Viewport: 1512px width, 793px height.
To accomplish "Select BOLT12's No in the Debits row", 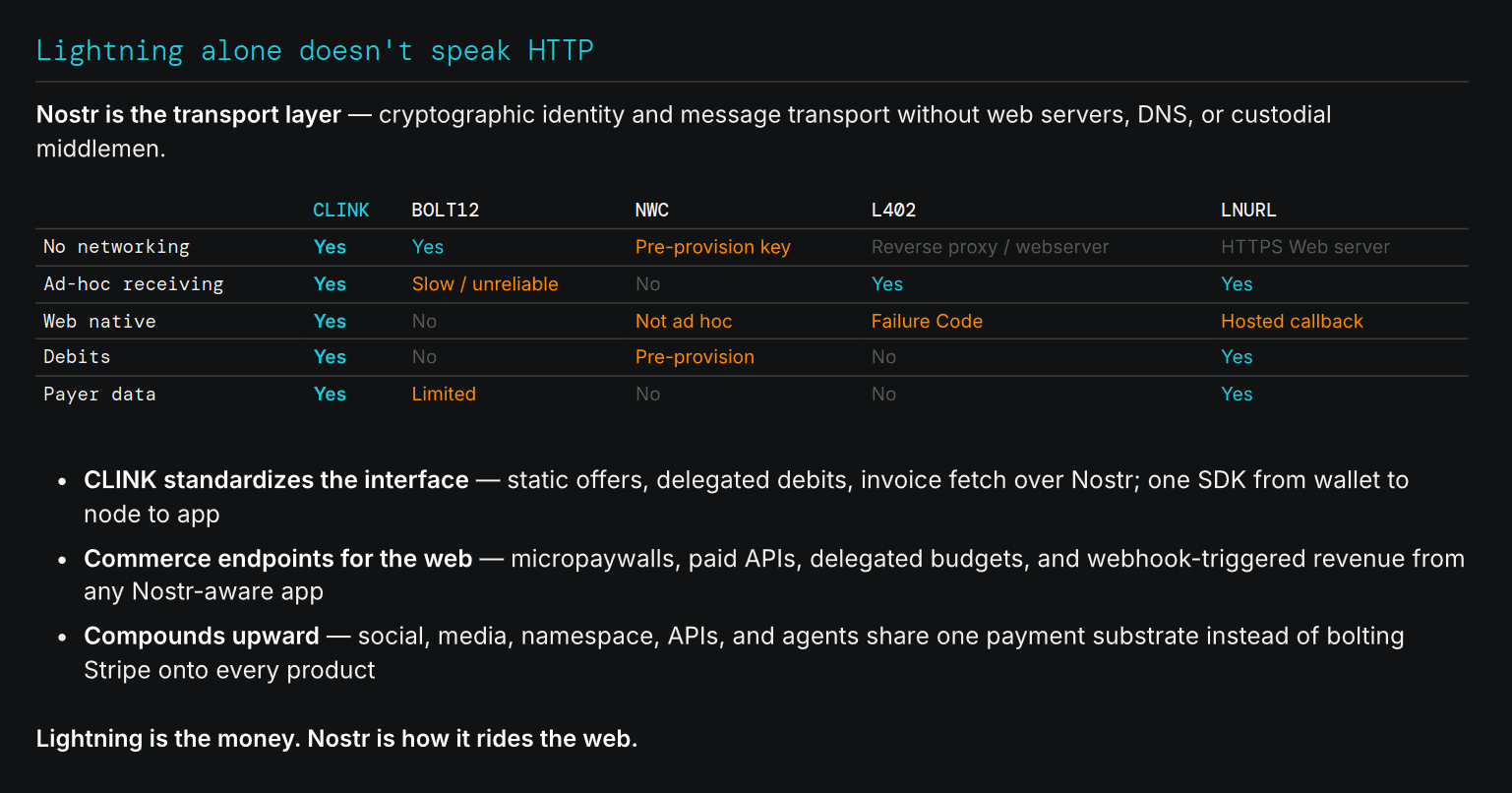I will 425,357.
